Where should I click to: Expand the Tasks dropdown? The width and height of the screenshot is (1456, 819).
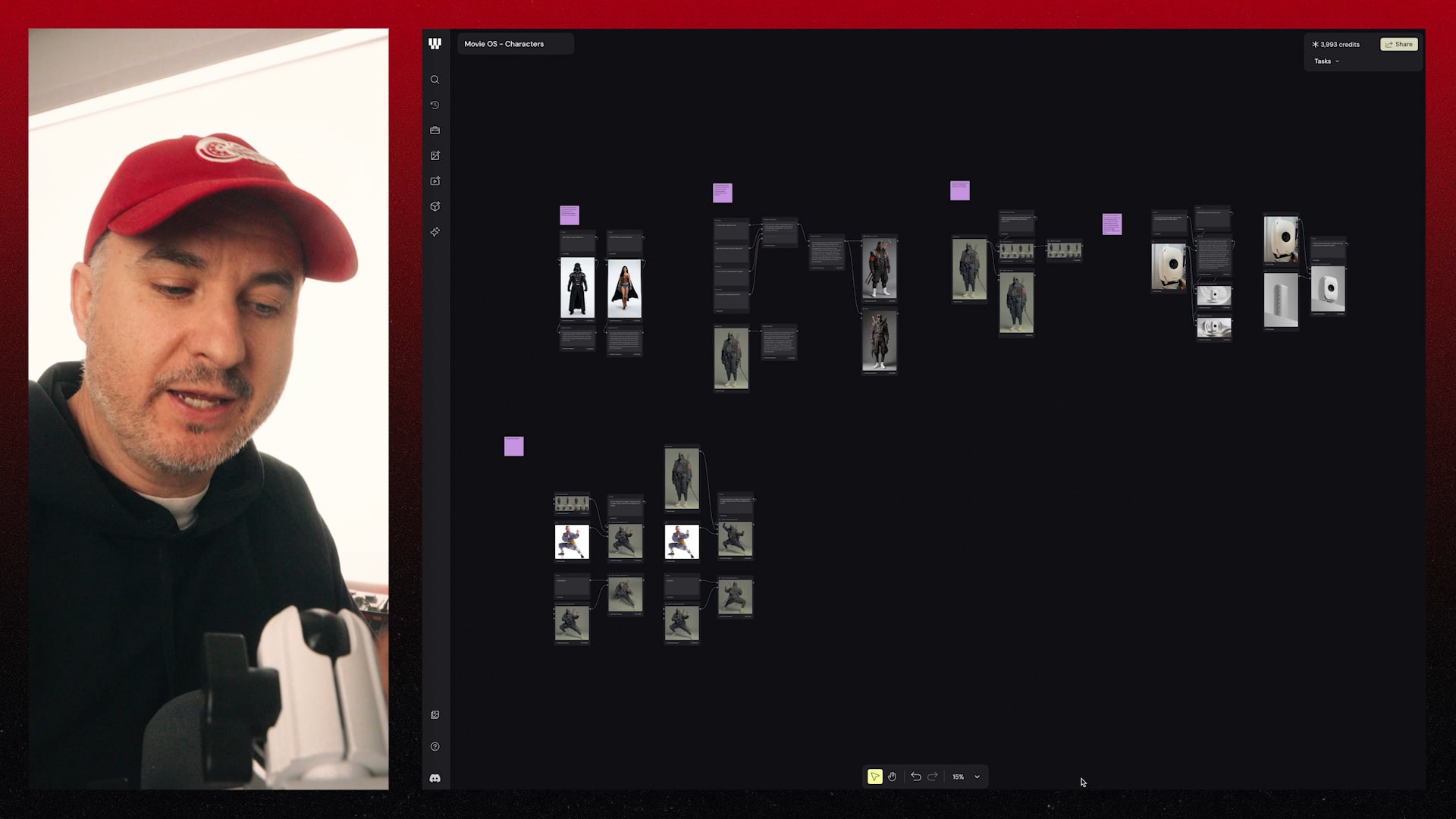1326,61
